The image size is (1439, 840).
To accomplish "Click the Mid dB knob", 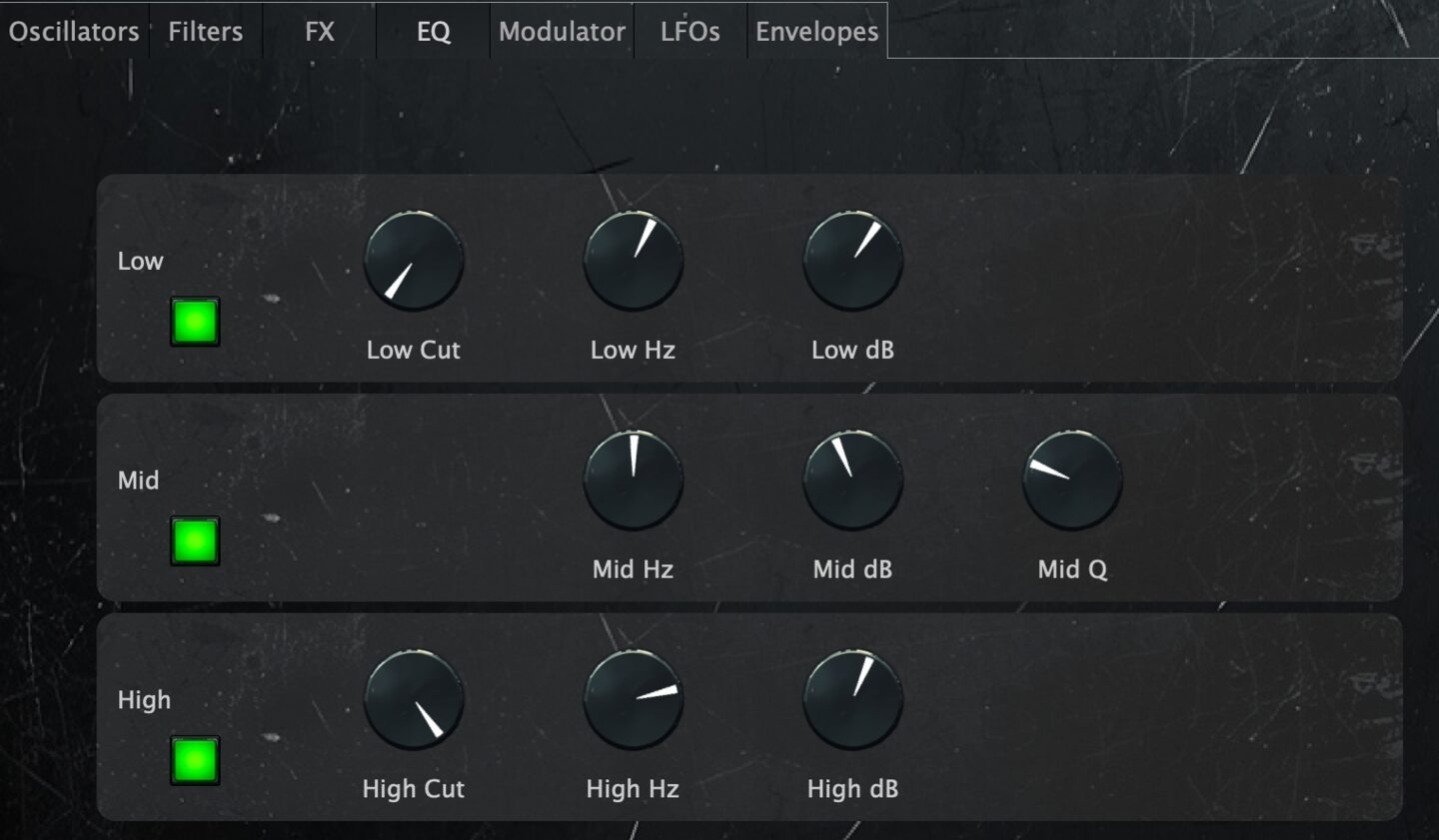I will click(x=853, y=479).
